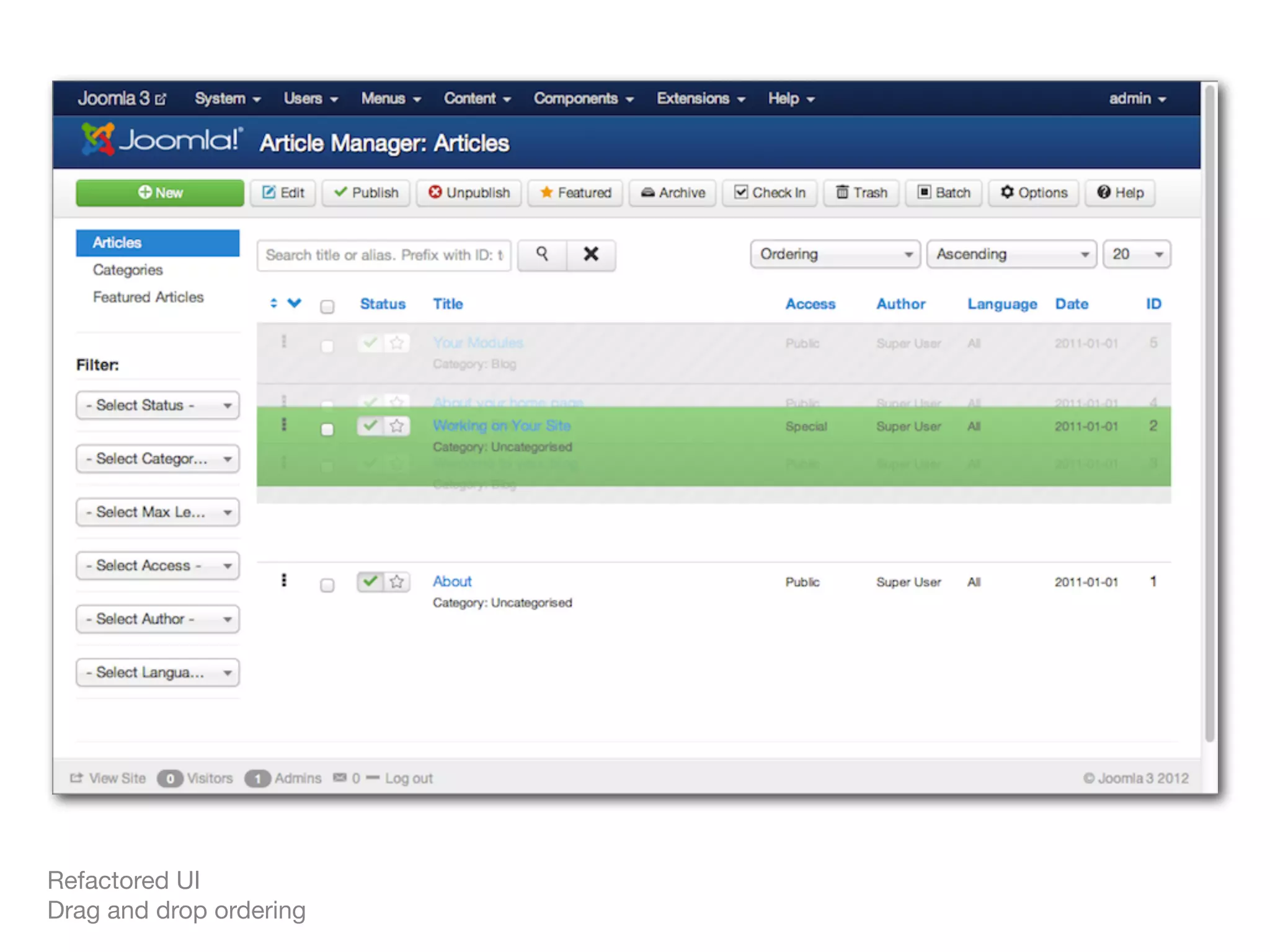Image resolution: width=1270 pixels, height=952 pixels.
Task: Select Articles in the sidebar
Action: click(158, 242)
